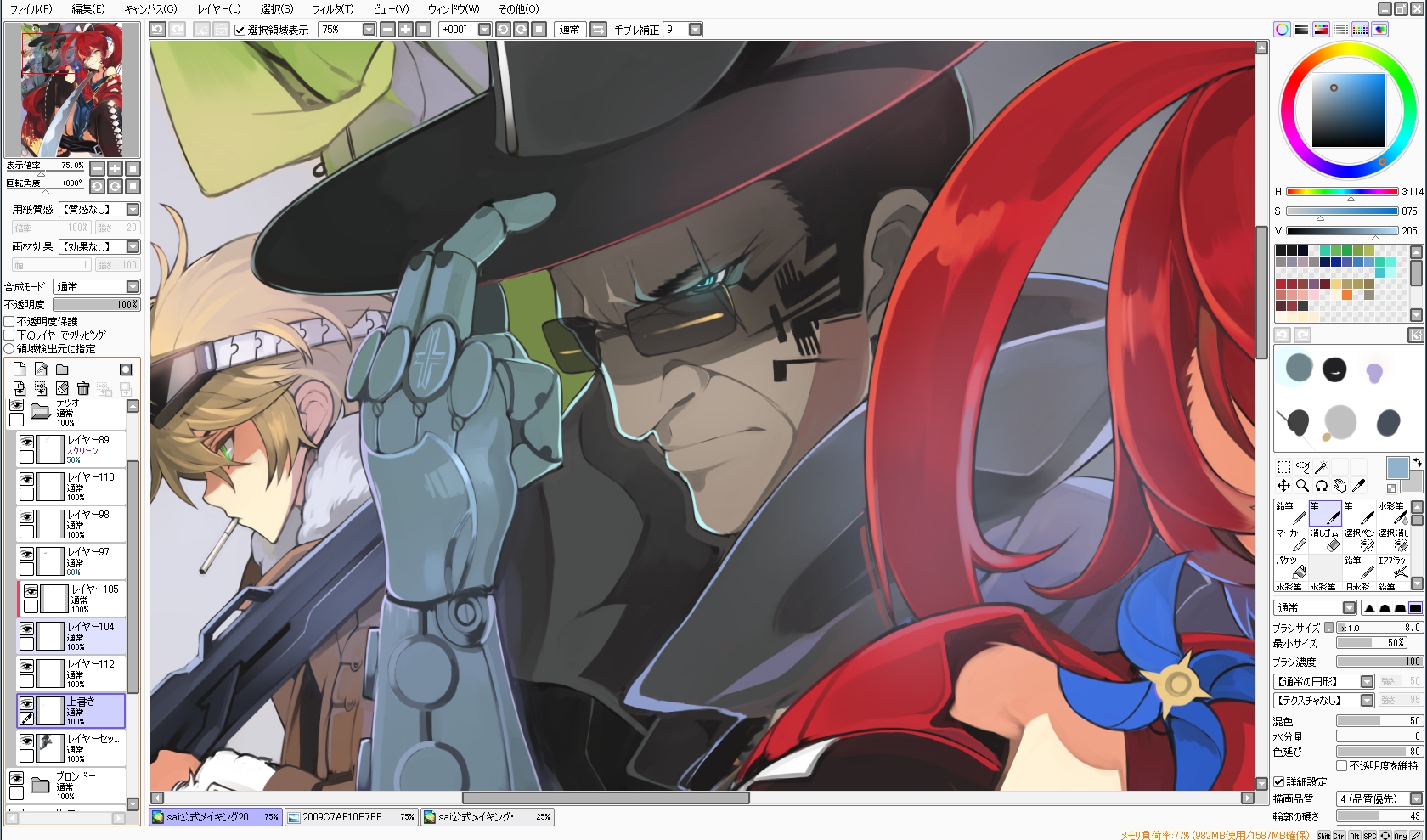The width and height of the screenshot is (1427, 840).
Task: Click the clear layer eraser icon
Action: pyautogui.click(x=62, y=389)
